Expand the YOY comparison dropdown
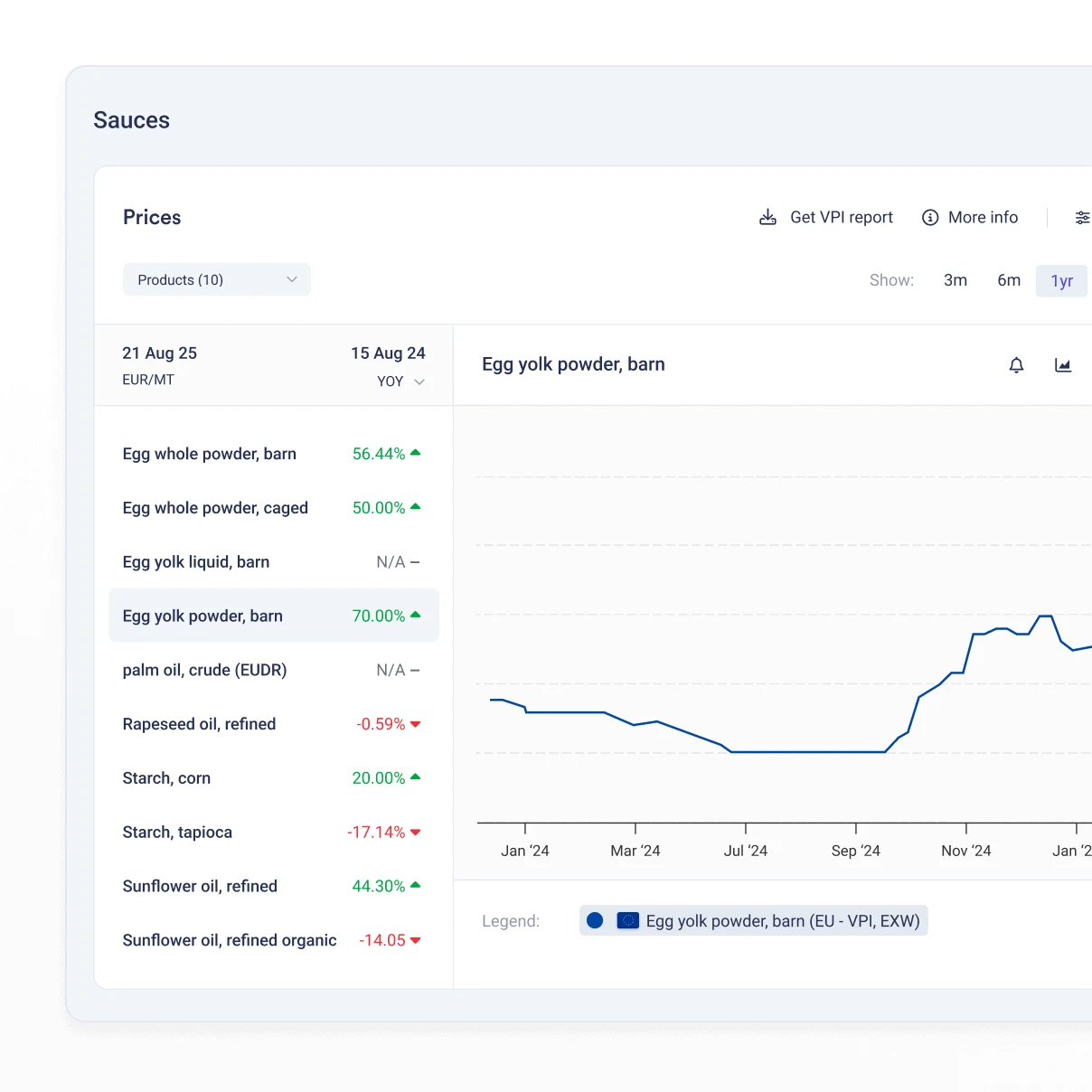This screenshot has width=1092, height=1092. coord(400,381)
